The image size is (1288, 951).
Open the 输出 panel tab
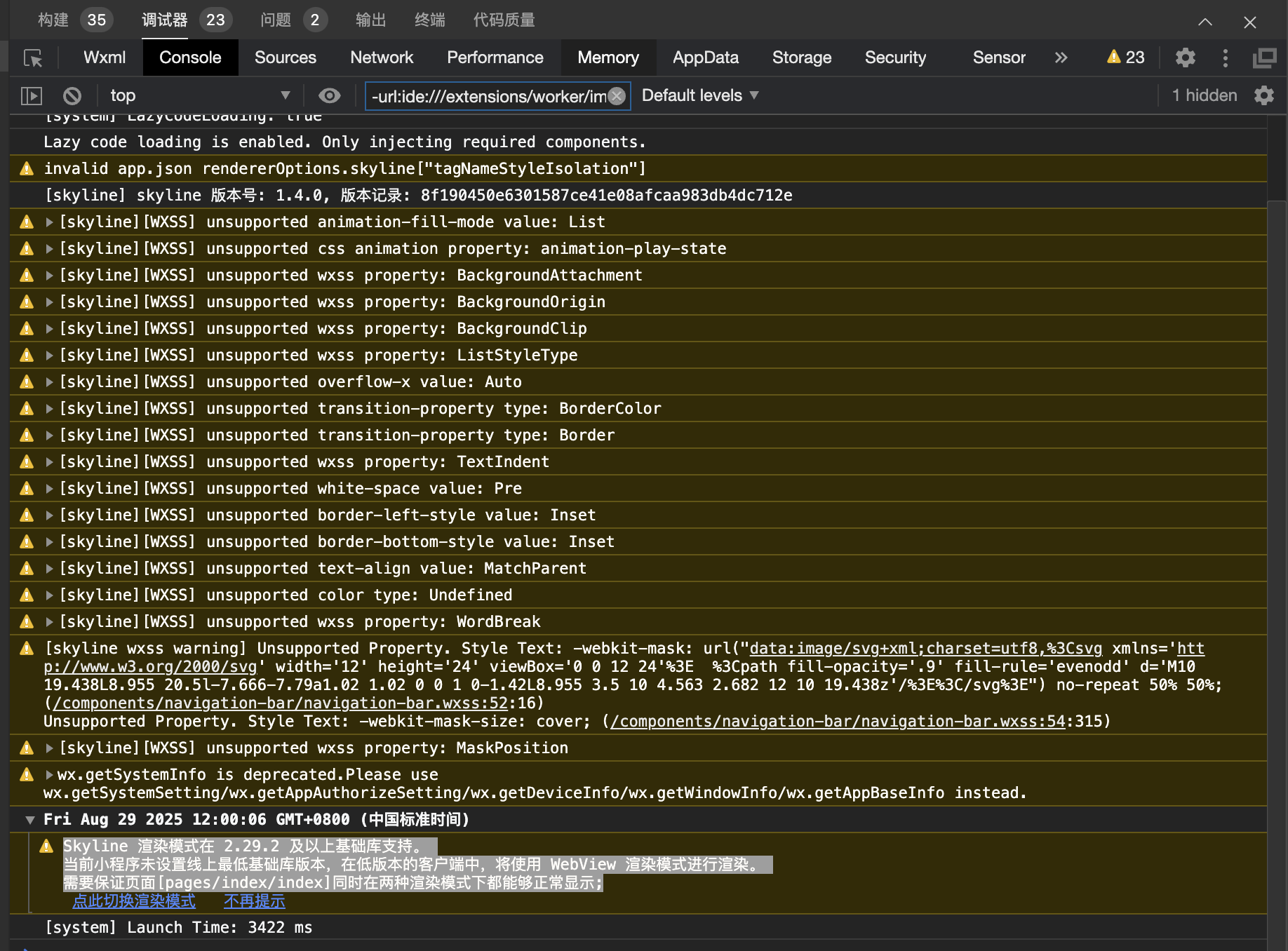(371, 20)
